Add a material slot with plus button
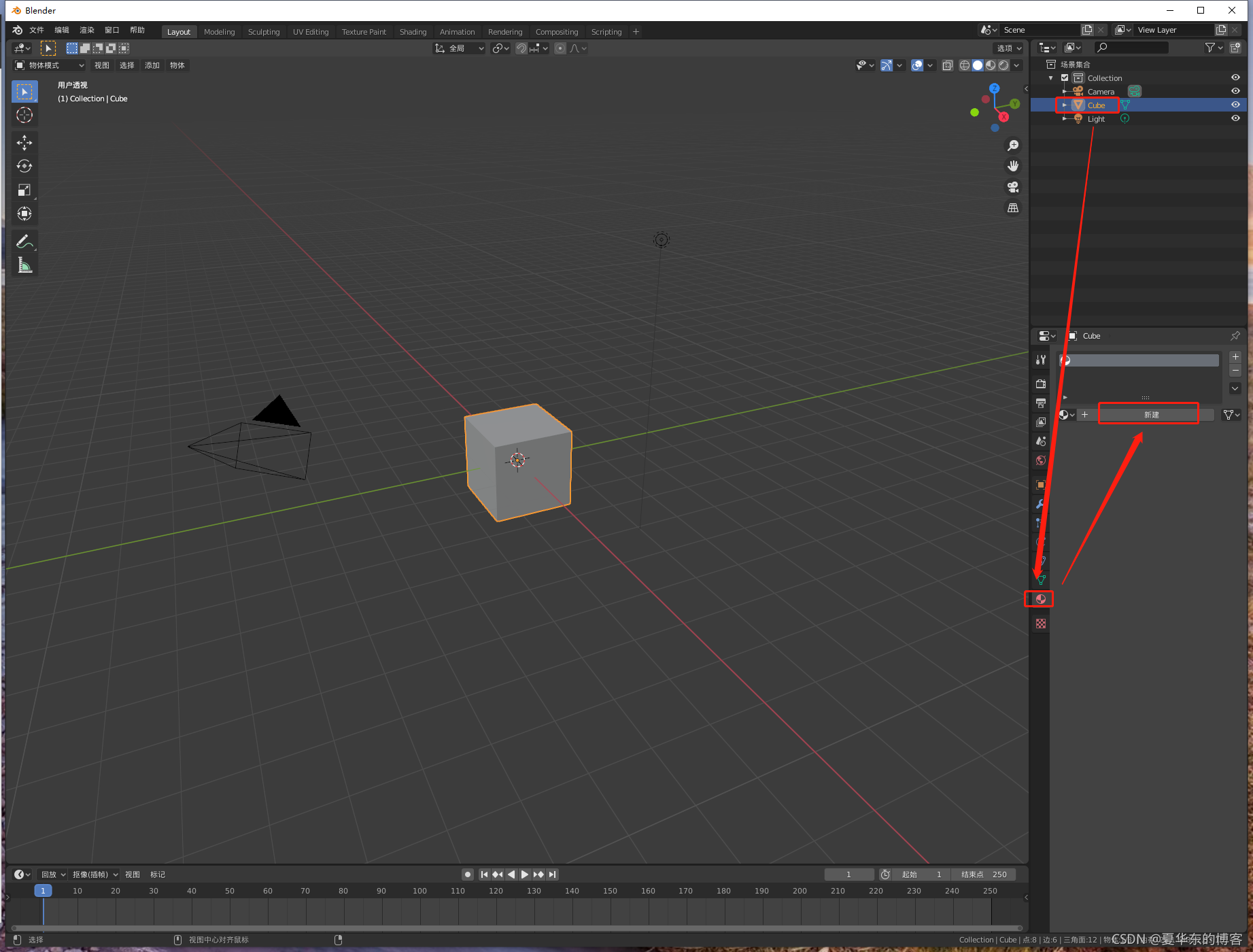 tap(1235, 357)
